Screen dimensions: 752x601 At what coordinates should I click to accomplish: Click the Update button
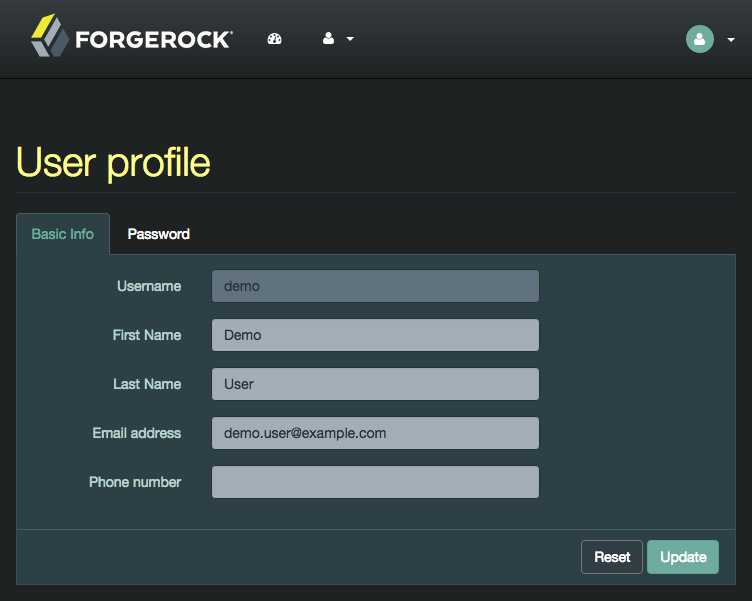click(683, 557)
